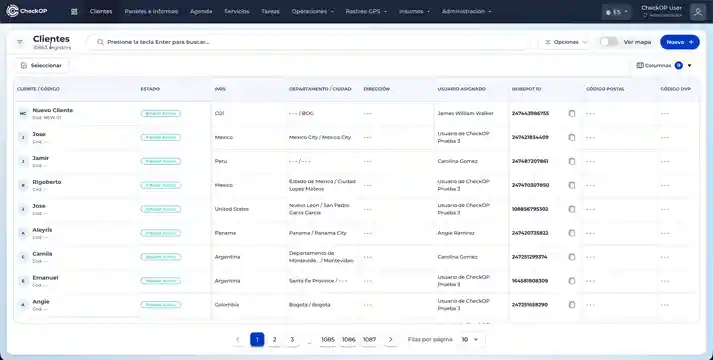Expand the Insumos menu
Image resolution: width=713 pixels, height=360 pixels.
pyautogui.click(x=414, y=11)
